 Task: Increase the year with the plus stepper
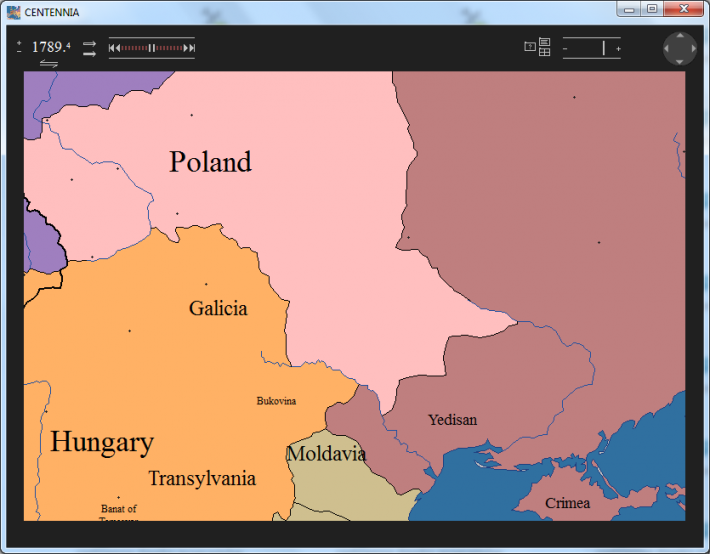[x=19, y=43]
